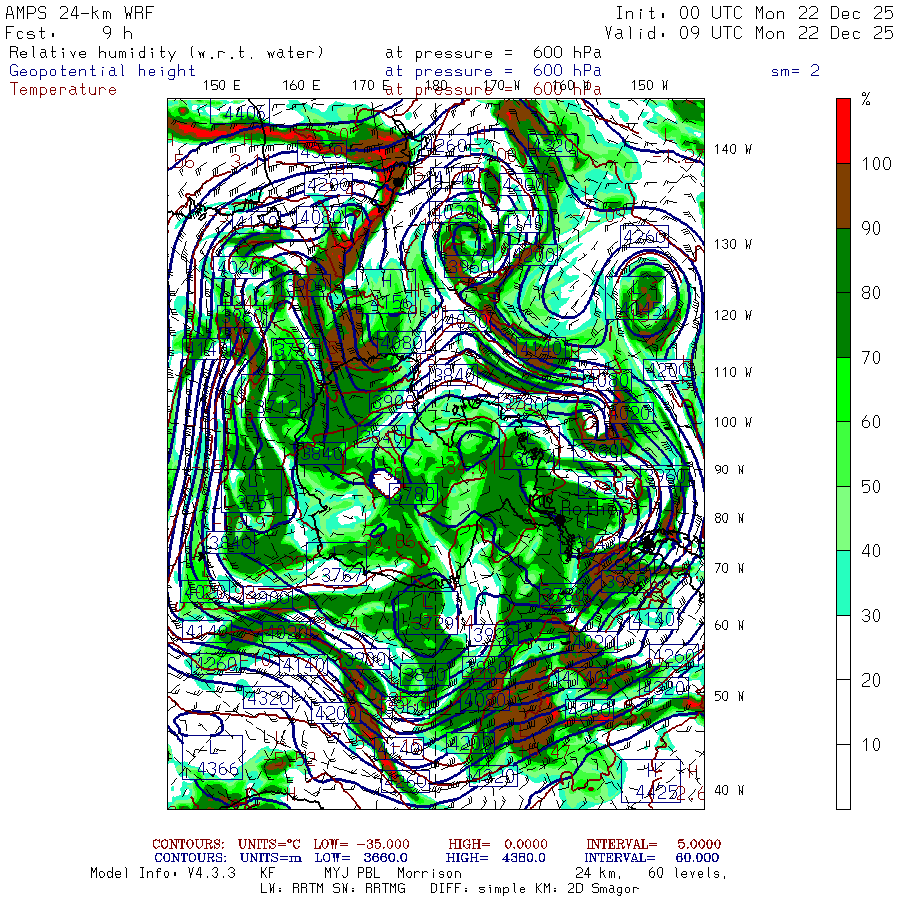Click the '40 W' longitude label
This screenshot has width=900, height=900.
point(729,790)
